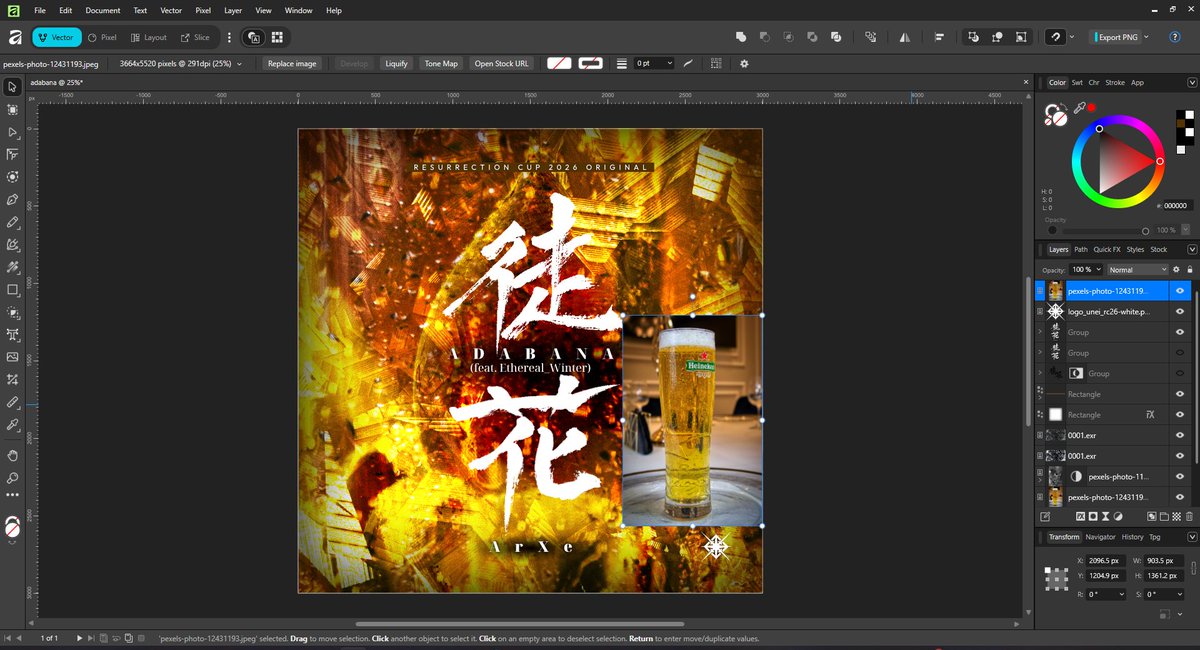Screen dimensions: 1200x650
Task: Open the Normal blend mode dropdown
Action: (1137, 269)
